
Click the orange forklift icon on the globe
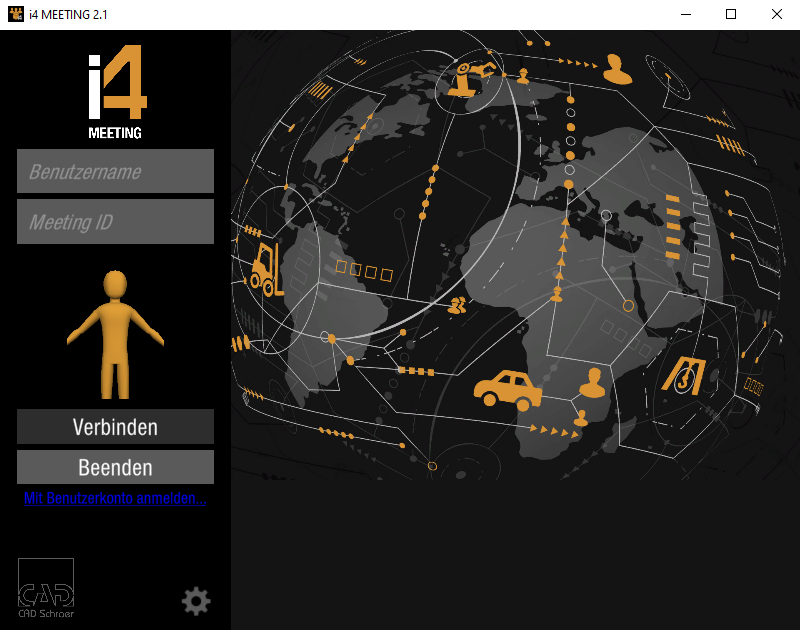point(266,268)
